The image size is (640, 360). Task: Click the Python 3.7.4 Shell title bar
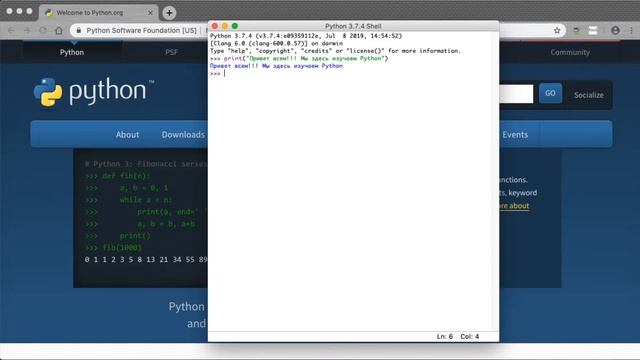tap(353, 26)
